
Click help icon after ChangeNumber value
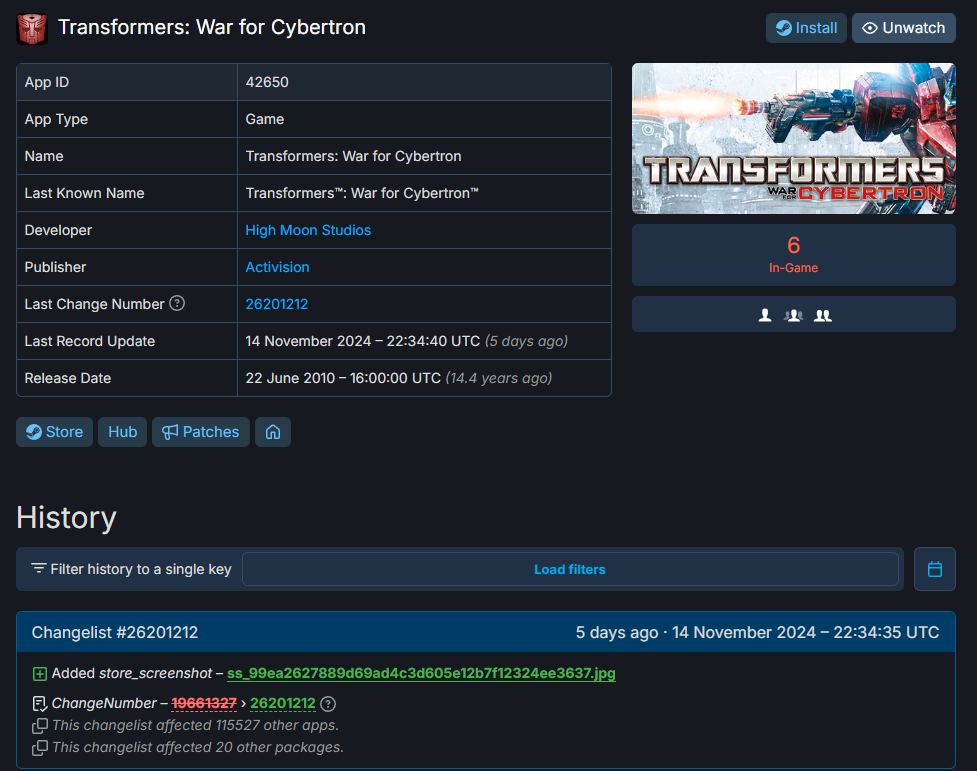[328, 704]
